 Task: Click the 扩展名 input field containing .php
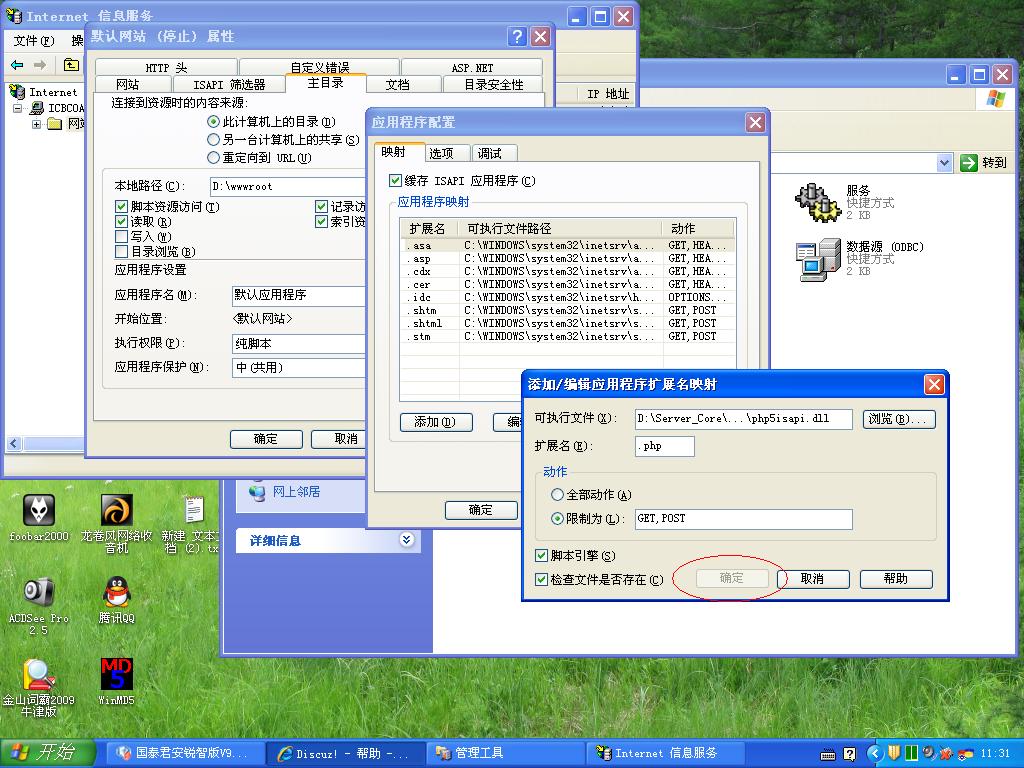[x=664, y=446]
